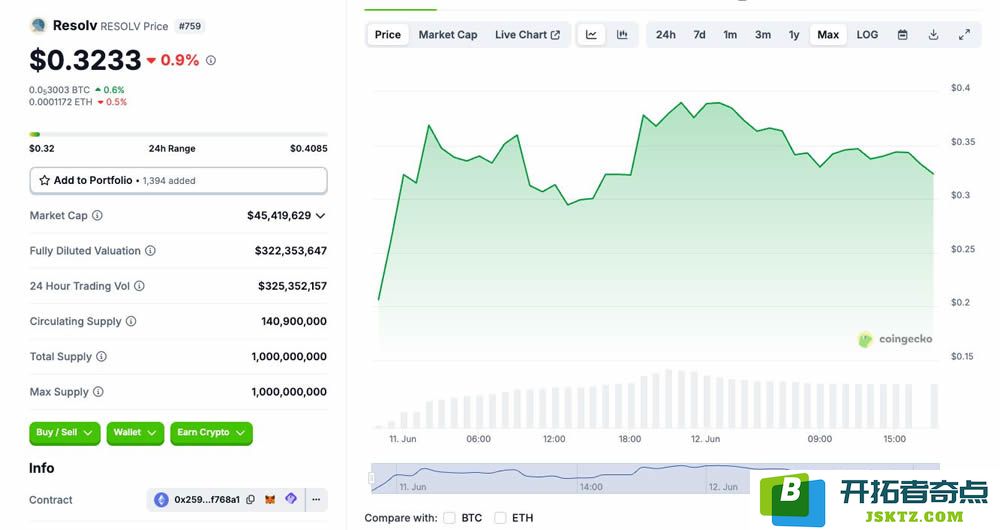Click market cap value $45,419,629
The image size is (1000, 530).
279,216
